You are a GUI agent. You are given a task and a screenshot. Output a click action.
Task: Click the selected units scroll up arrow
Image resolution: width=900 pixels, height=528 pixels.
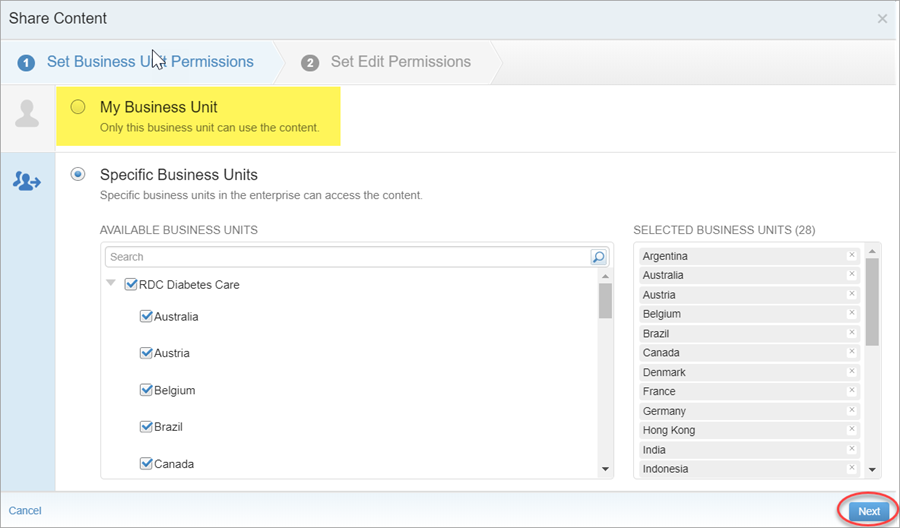(x=872, y=251)
